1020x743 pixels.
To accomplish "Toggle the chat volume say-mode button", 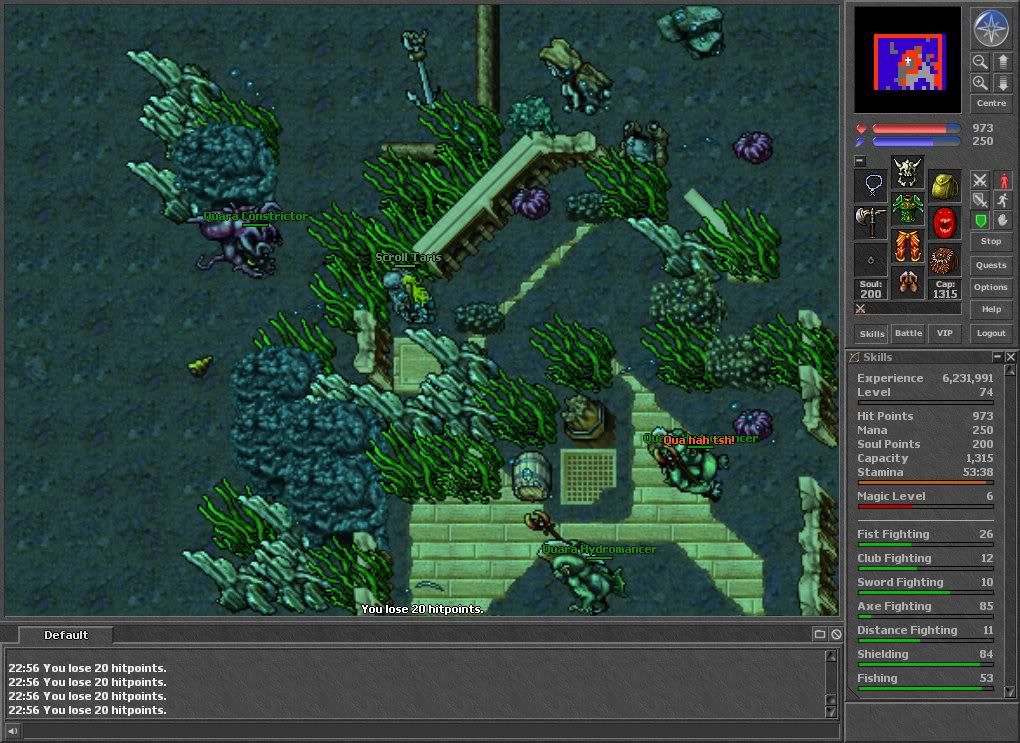I will pyautogui.click(x=12, y=731).
